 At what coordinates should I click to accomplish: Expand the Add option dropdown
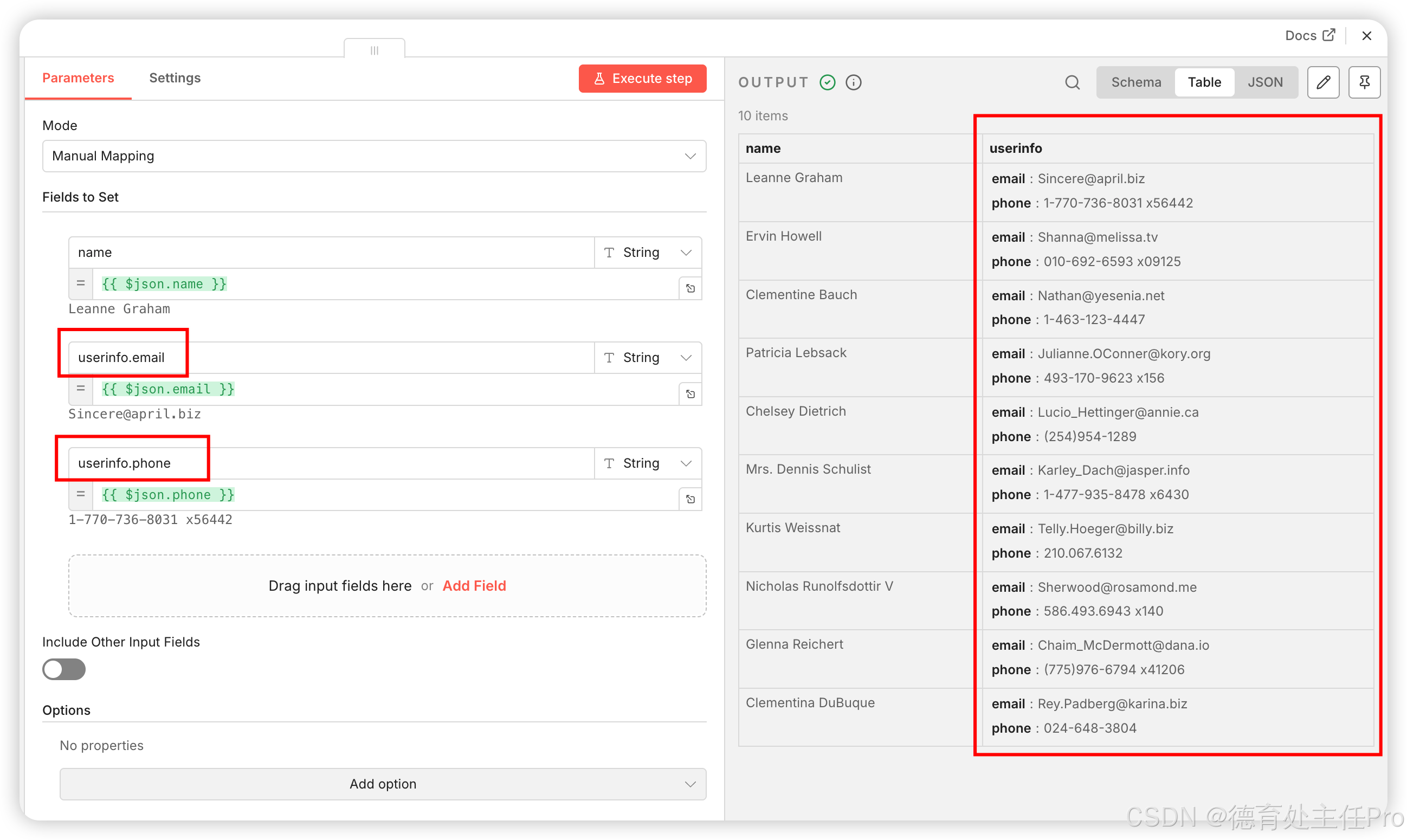coord(383,784)
